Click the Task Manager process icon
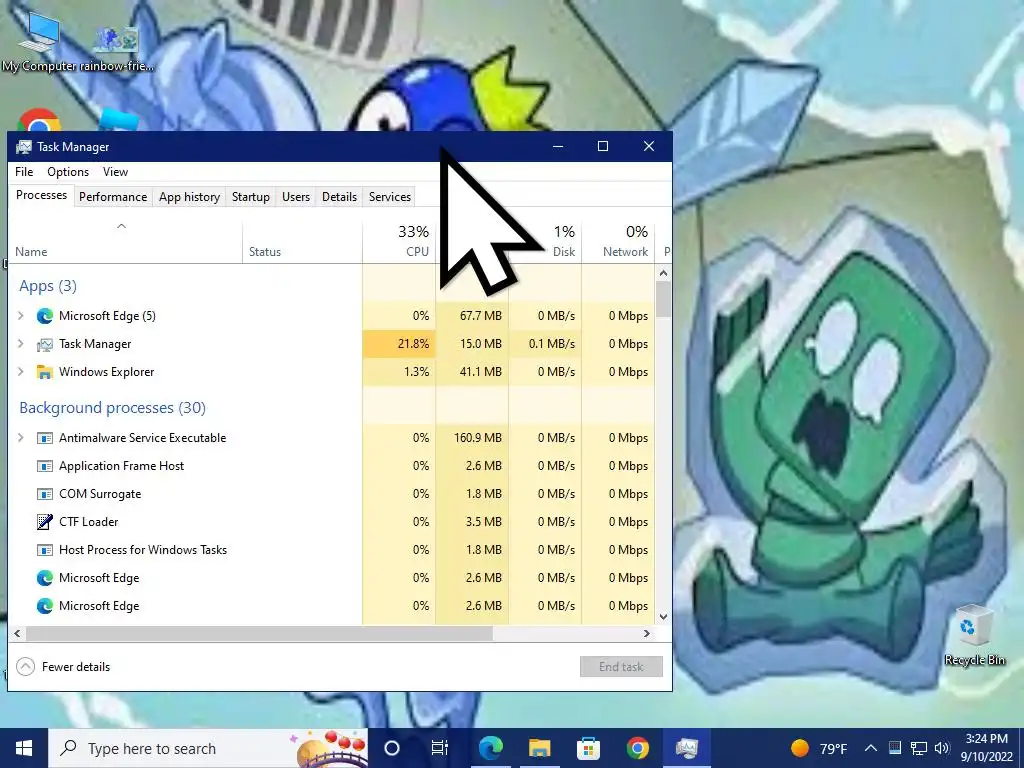Image resolution: width=1024 pixels, height=768 pixels. coord(44,344)
